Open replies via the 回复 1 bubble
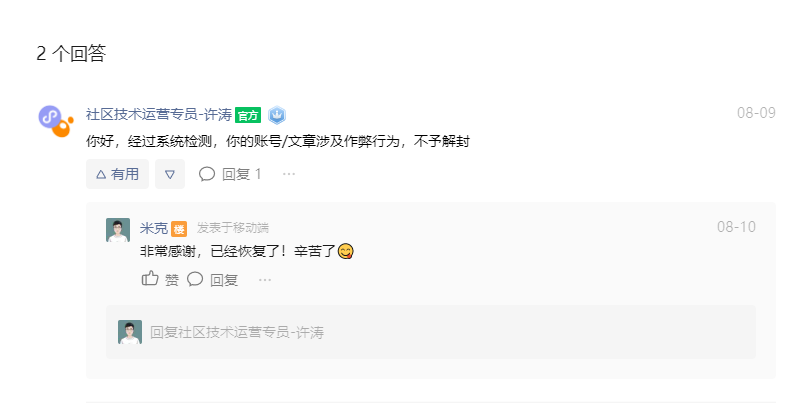The height and width of the screenshot is (409, 808). click(230, 174)
